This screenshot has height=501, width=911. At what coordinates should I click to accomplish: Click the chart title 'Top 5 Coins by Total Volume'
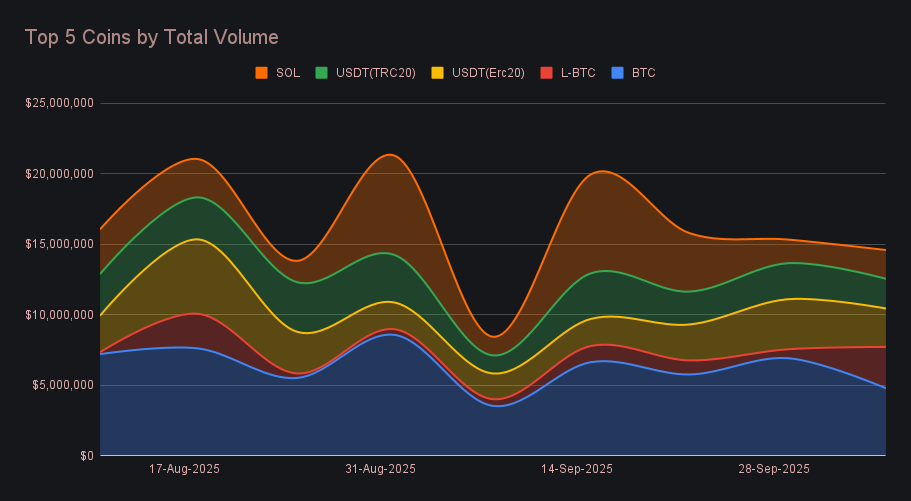151,37
